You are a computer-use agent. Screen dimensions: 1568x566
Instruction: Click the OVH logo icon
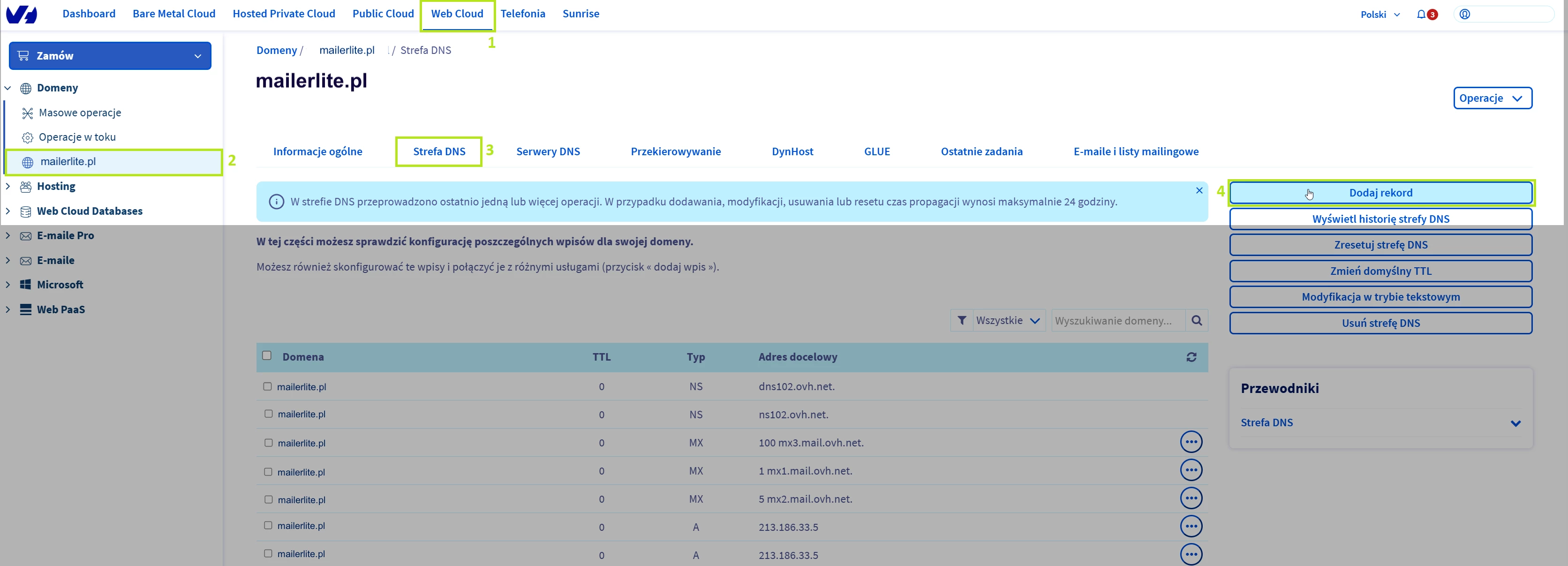pyautogui.click(x=22, y=14)
